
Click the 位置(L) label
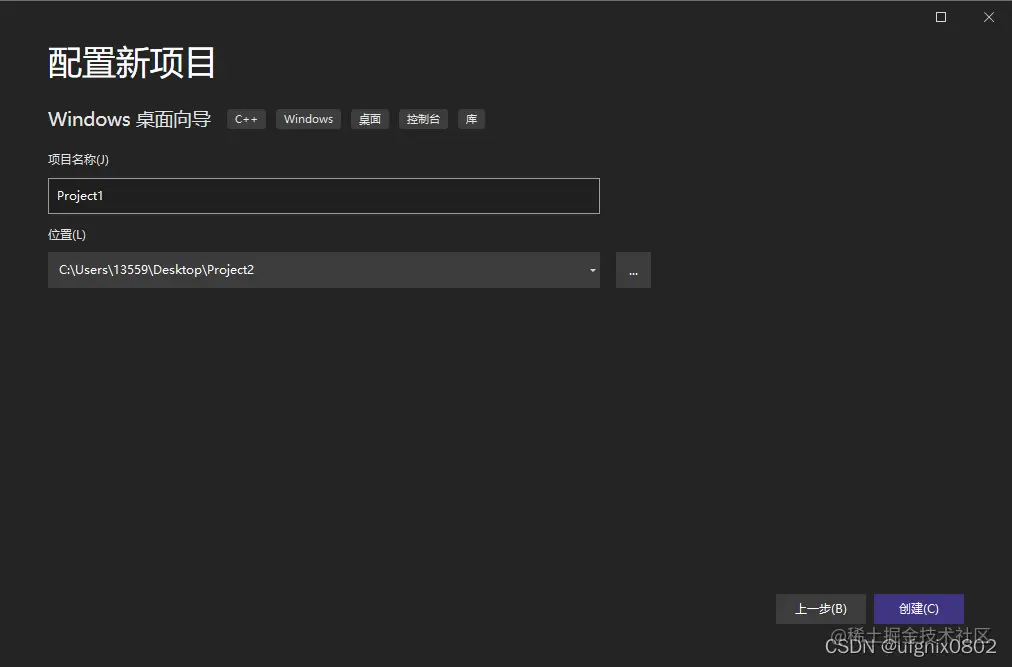66,234
